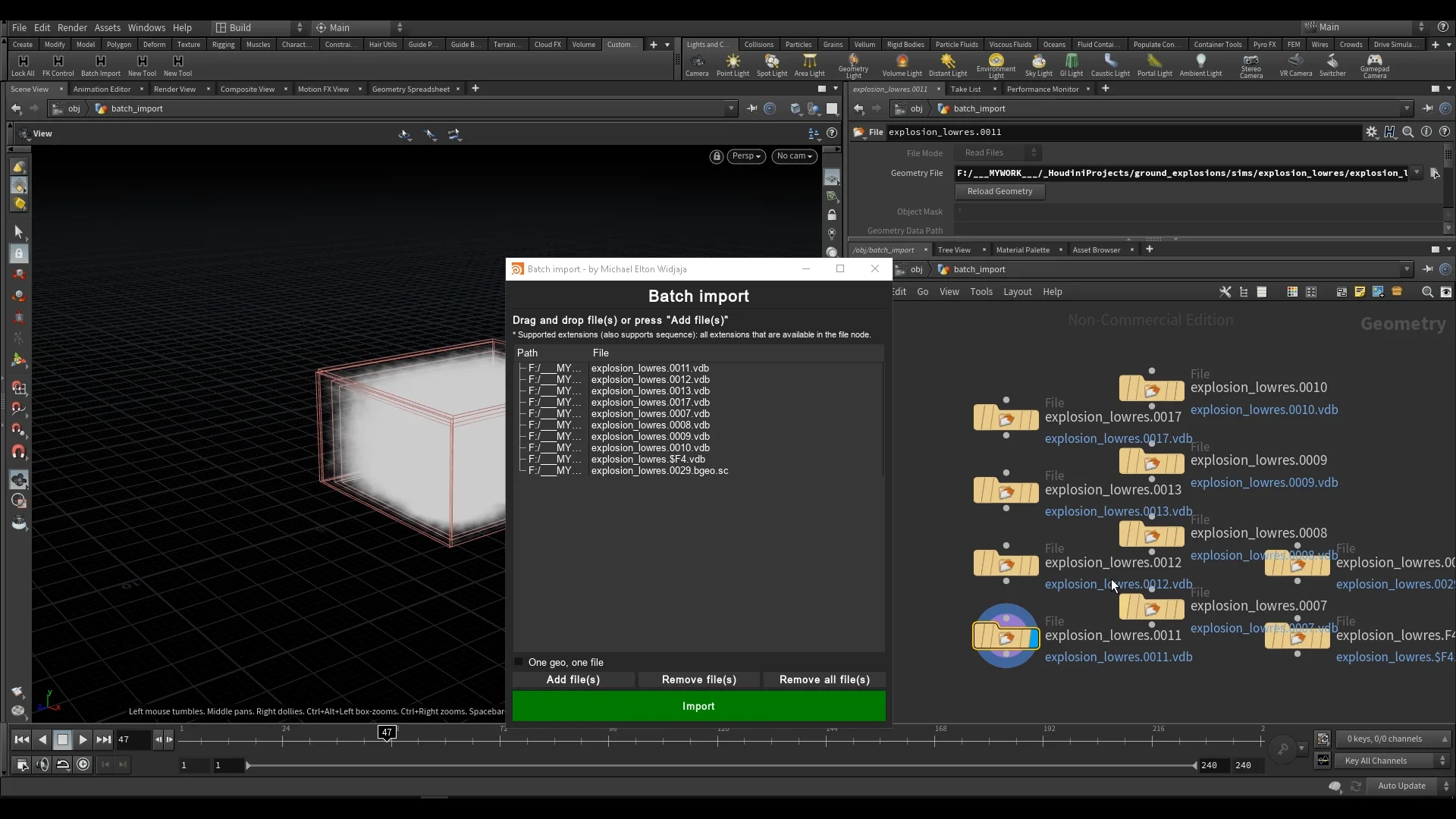Select the Distant Light shelf tool

[948, 65]
